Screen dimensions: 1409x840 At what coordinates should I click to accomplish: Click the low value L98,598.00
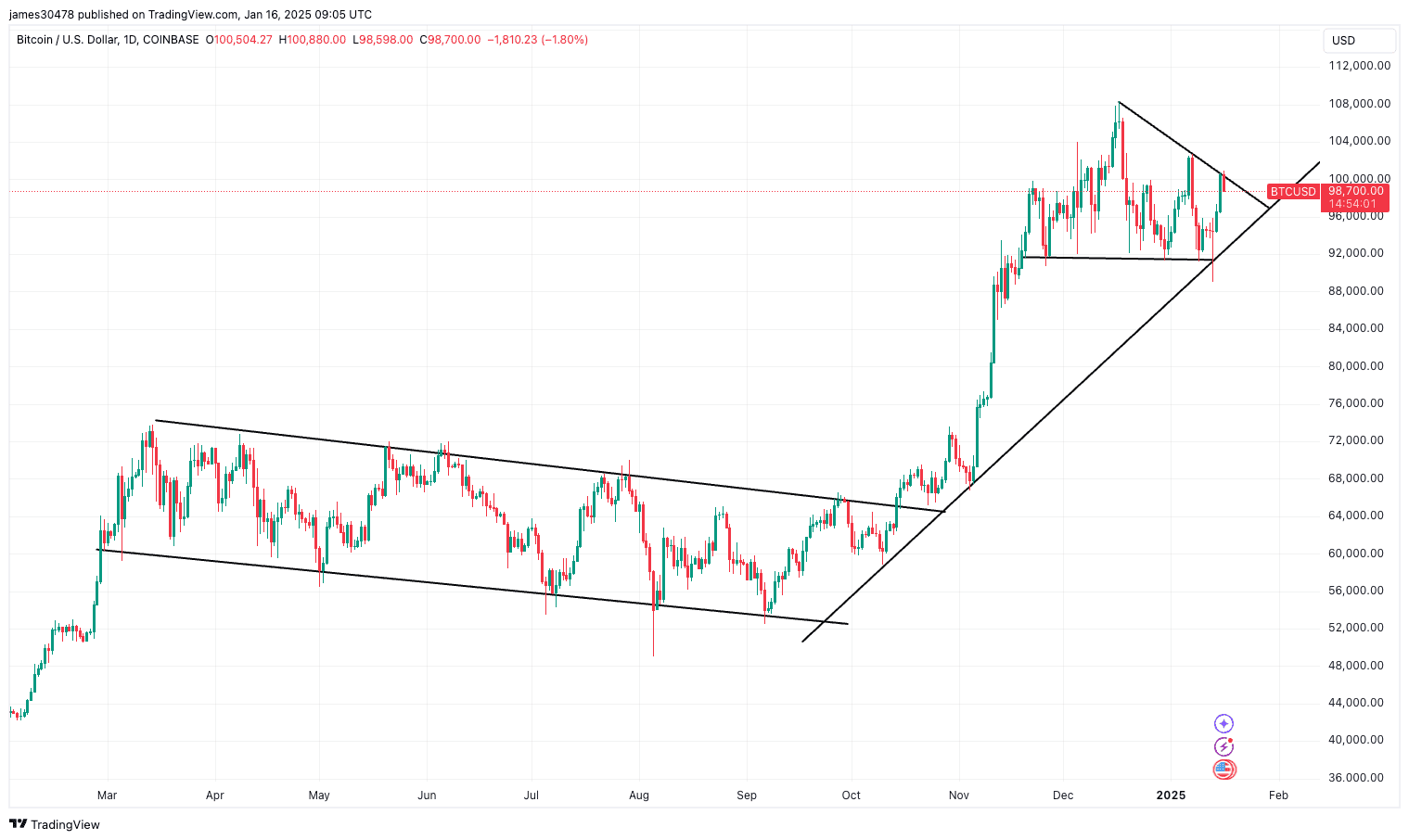pos(383,40)
